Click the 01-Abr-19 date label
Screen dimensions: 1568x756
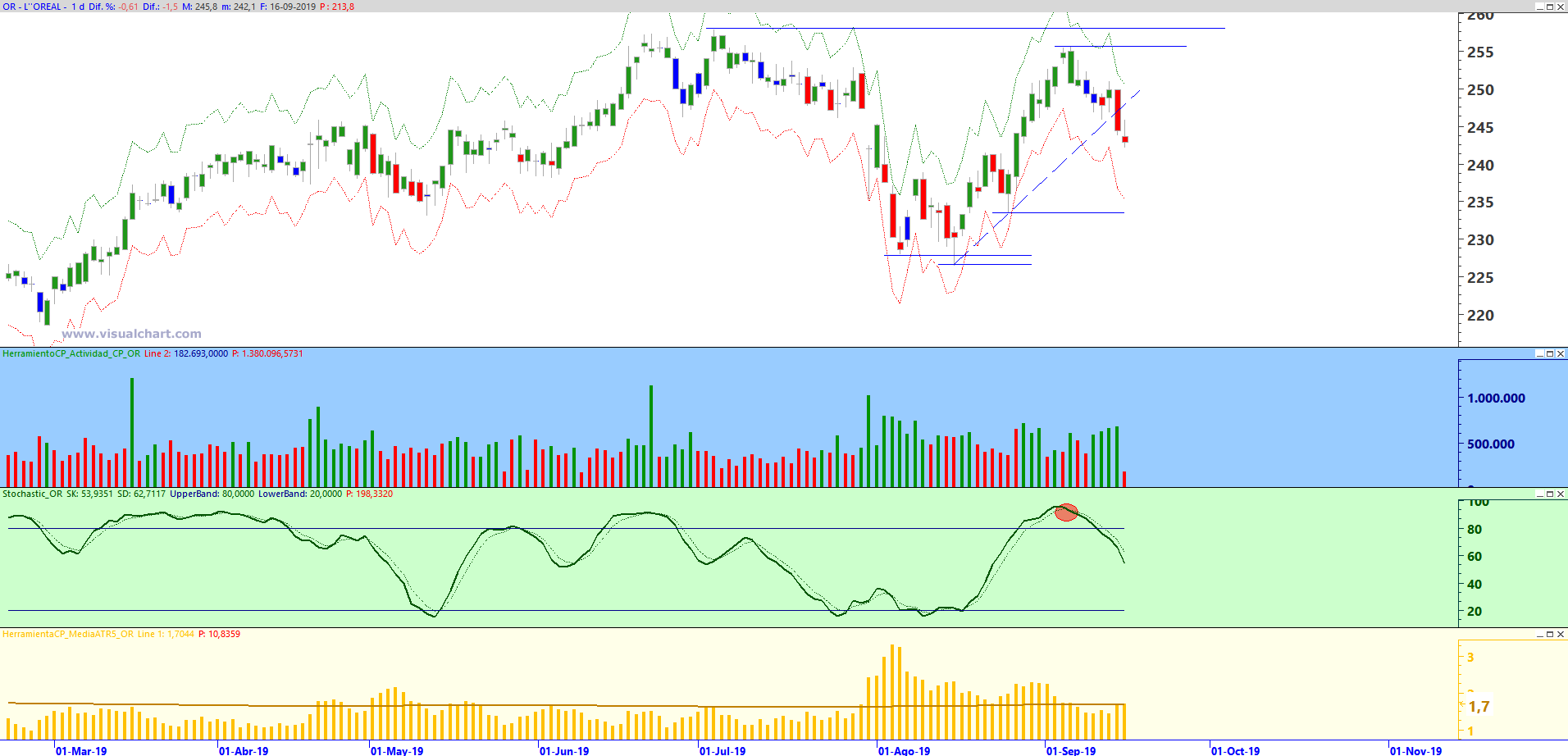coord(244,750)
